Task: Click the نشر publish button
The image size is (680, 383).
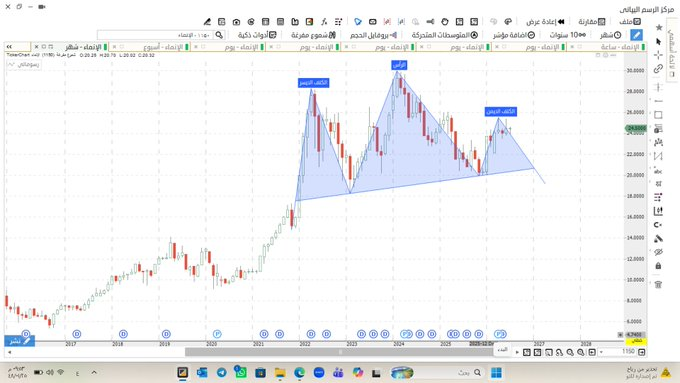Action: (x=20, y=341)
